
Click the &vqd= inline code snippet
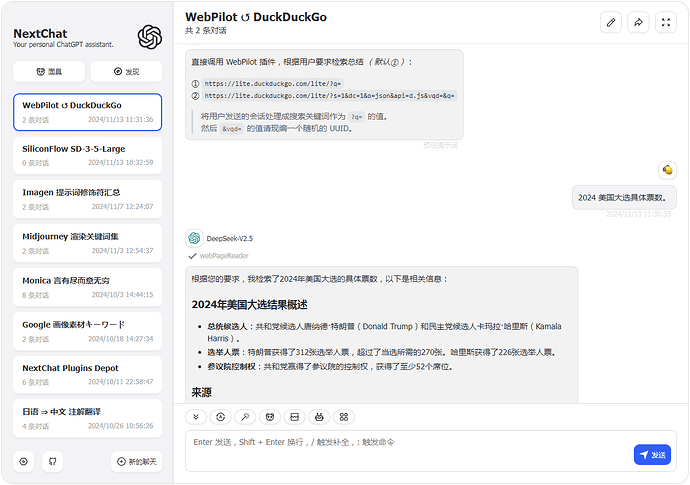click(x=231, y=129)
